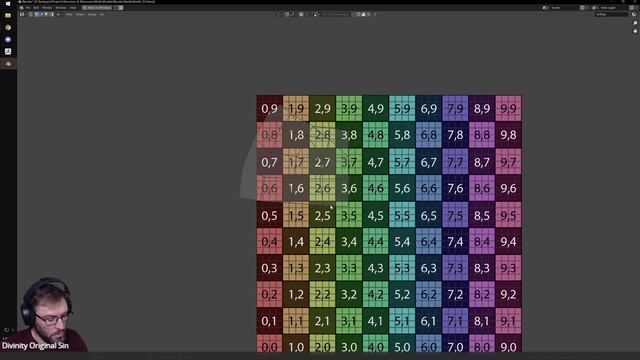Click the UV grid tile labeled 9,1

click(508, 321)
